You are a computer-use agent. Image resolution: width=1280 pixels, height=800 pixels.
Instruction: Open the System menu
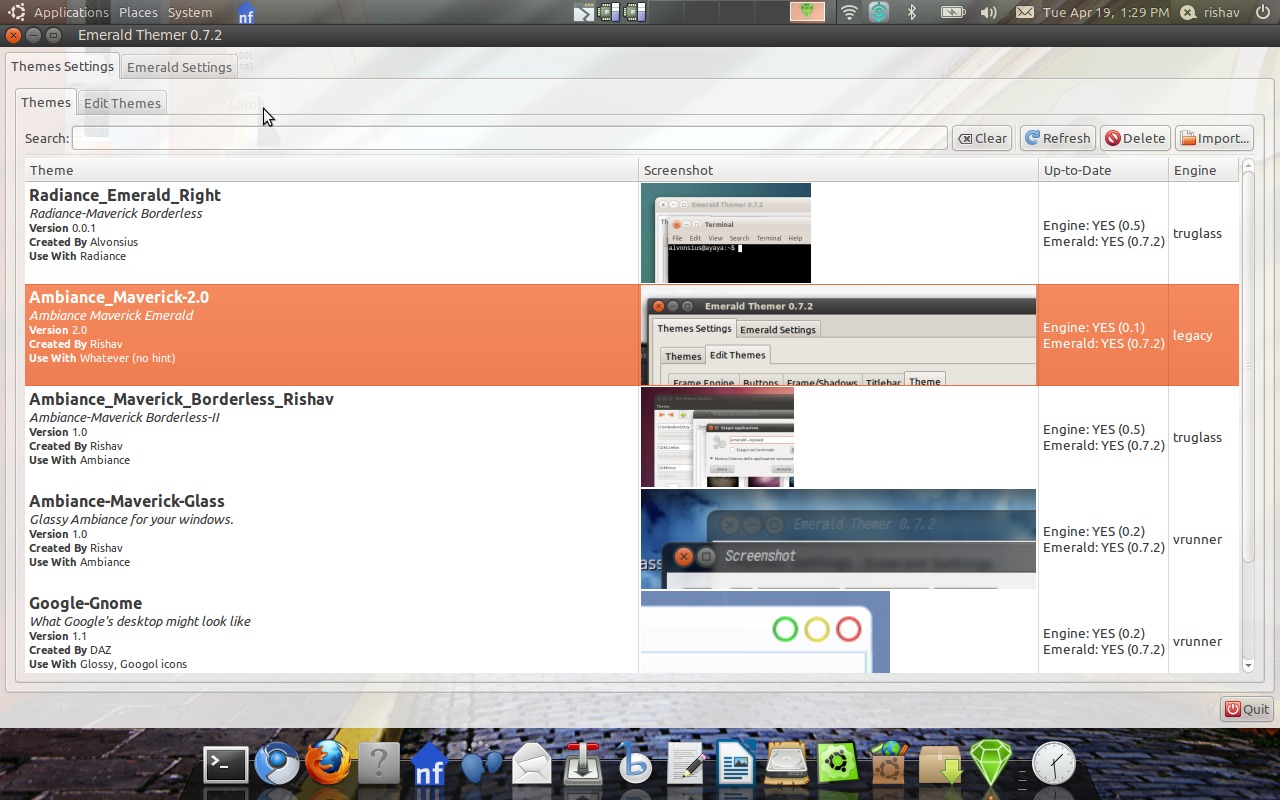click(190, 12)
